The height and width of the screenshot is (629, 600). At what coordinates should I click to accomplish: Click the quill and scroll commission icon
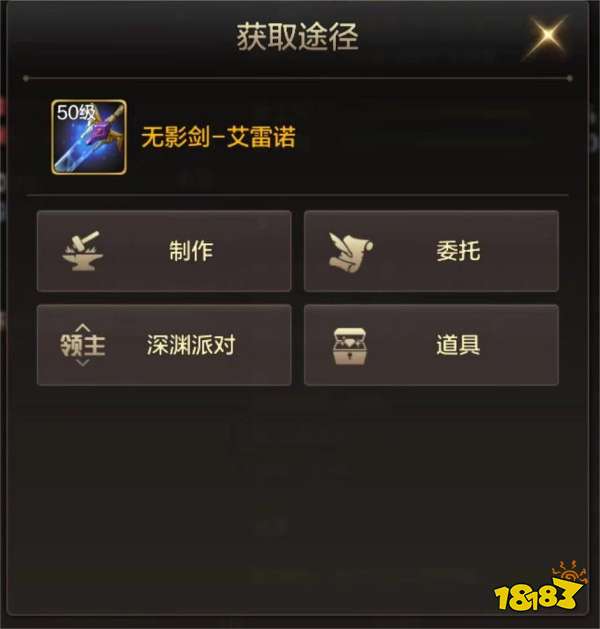click(x=351, y=252)
